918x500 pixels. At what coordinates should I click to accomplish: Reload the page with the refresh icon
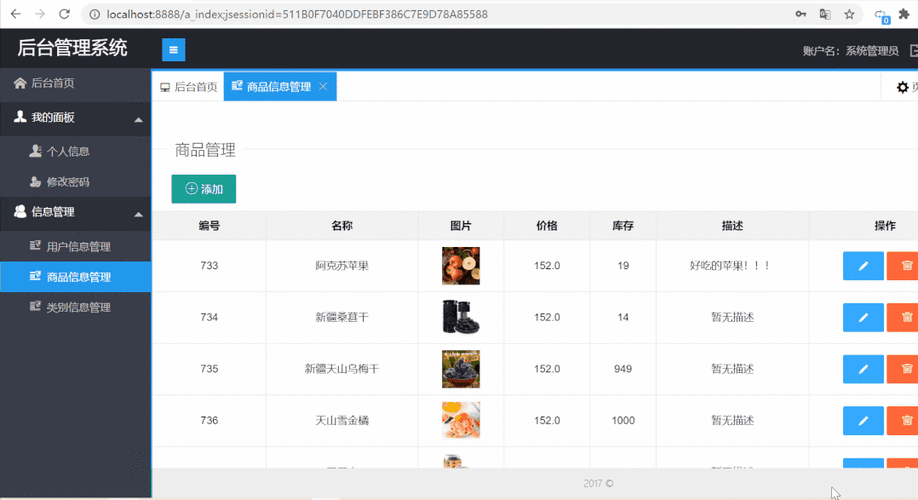point(64,14)
